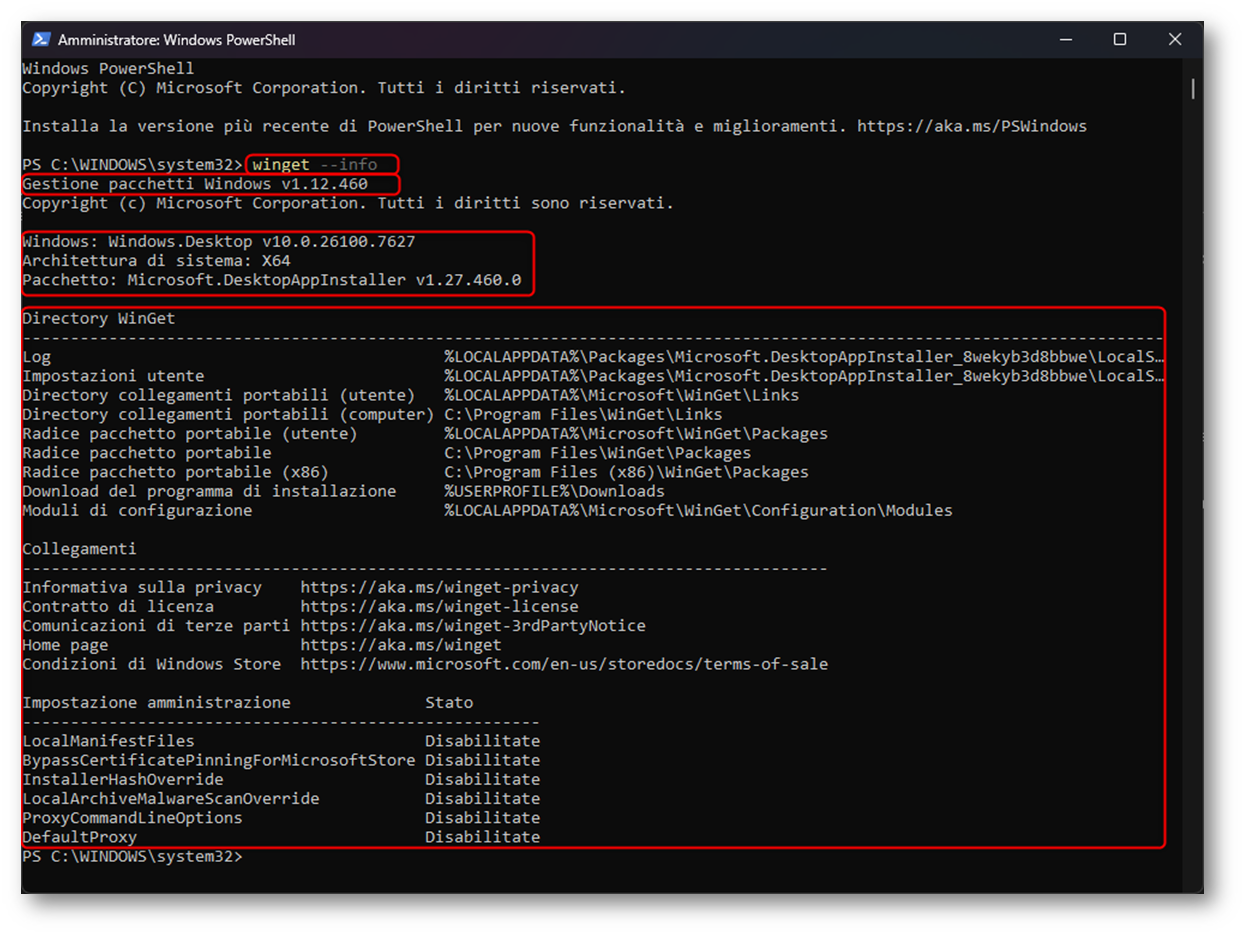Click the typed "winget --info" command
The width and height of the screenshot is (1246, 936).
point(315,165)
